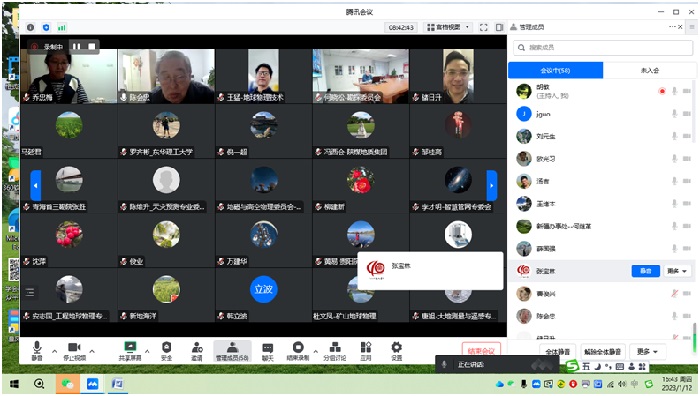This screenshot has height=396, width=700.
Task: Click the red 结束会议 end meeting button
Action: (x=481, y=350)
